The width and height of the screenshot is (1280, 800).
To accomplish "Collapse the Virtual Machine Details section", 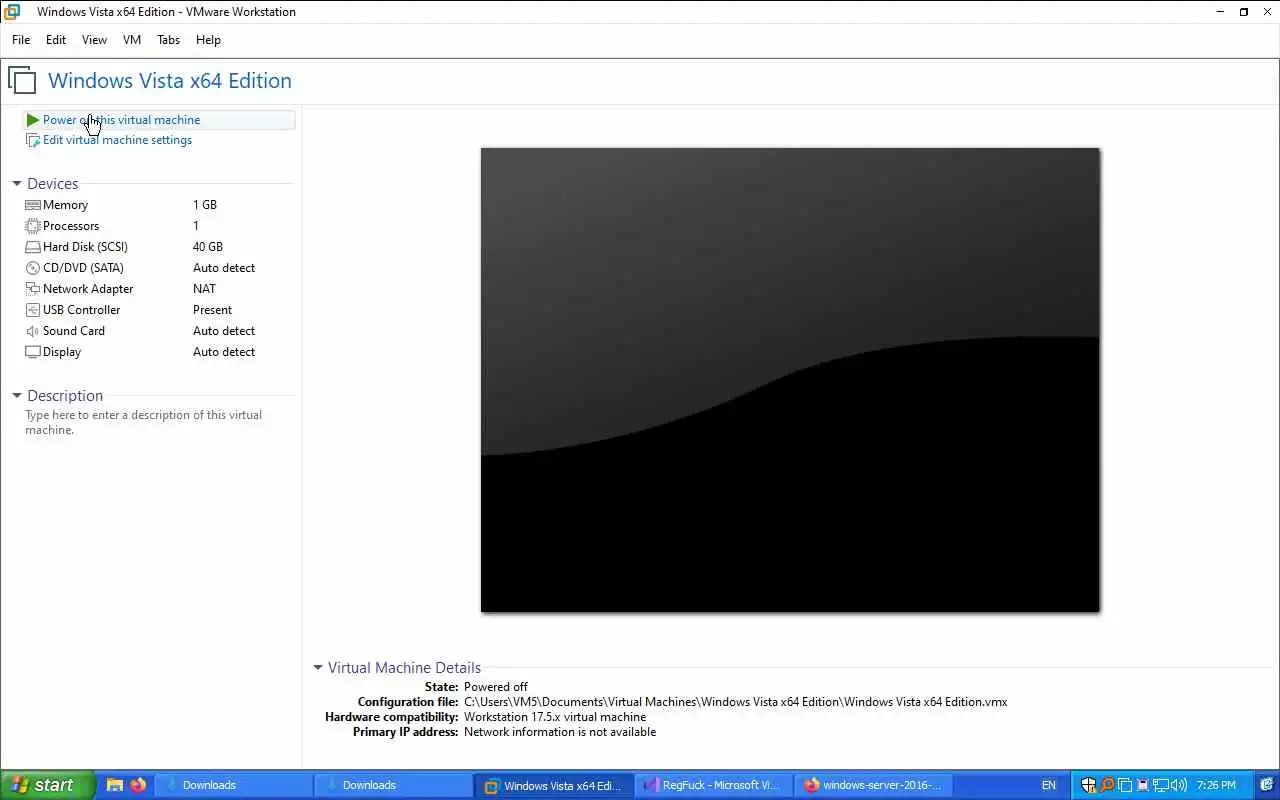I will [x=318, y=668].
